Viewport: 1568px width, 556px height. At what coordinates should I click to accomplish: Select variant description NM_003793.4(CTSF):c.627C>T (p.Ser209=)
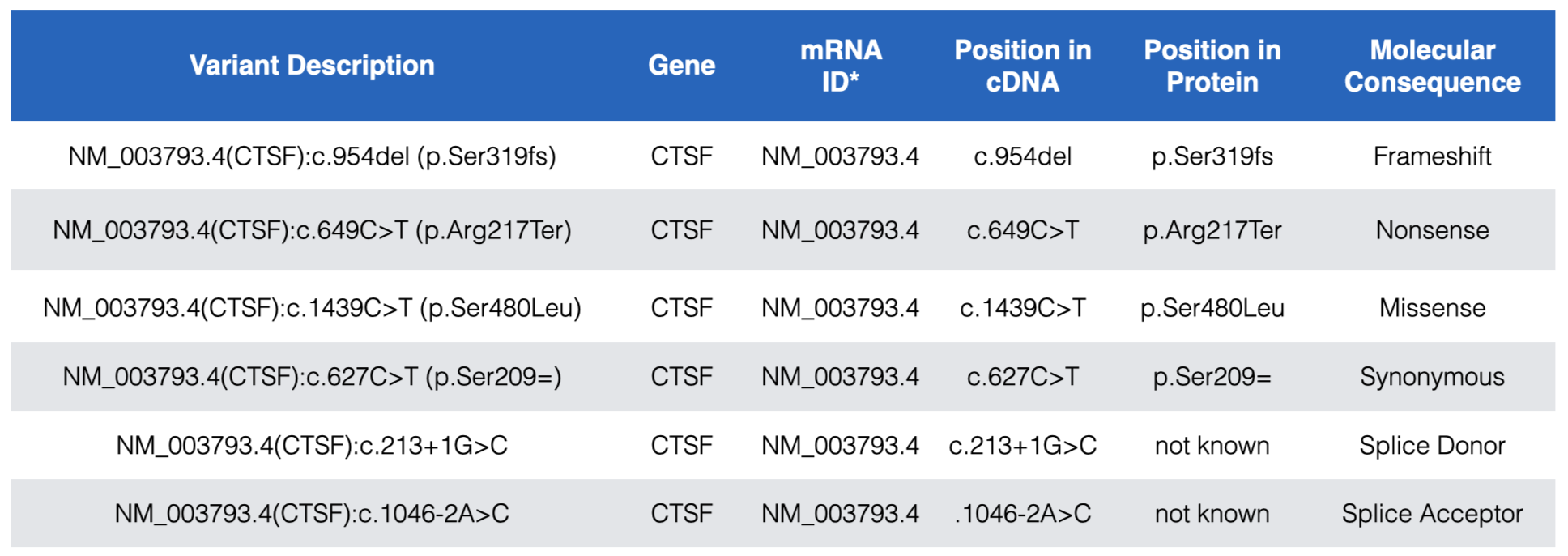click(x=312, y=377)
